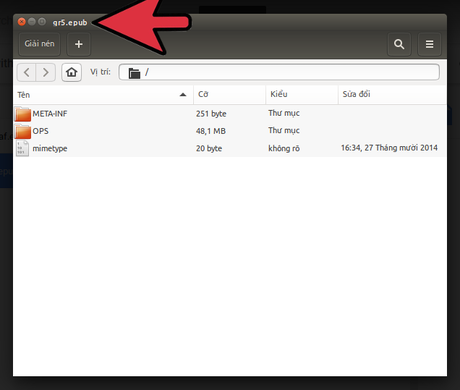460x390 pixels.
Task: Go back with the left arrow
Action: point(26,72)
